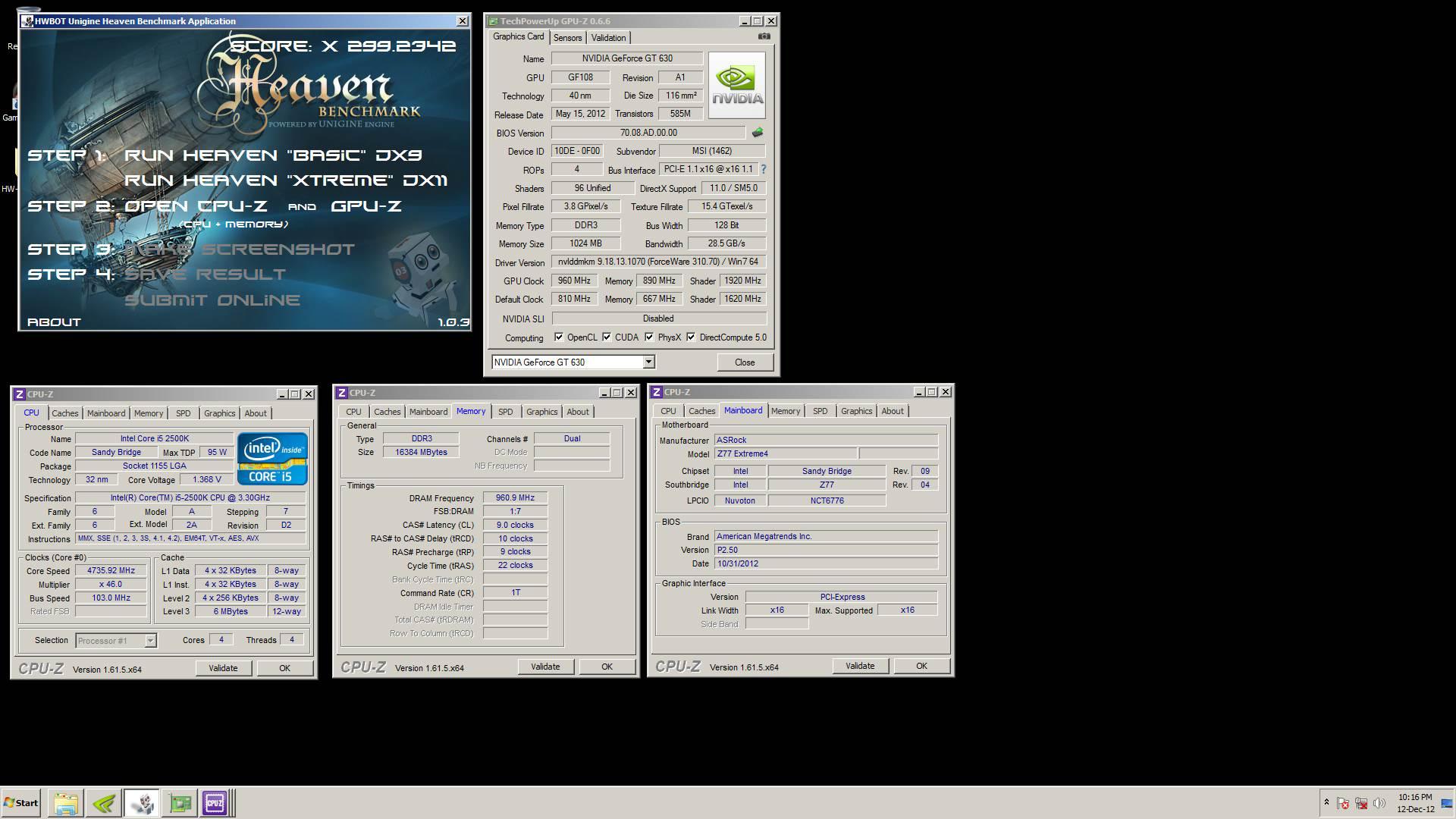Open the NVIDIA GeForce GT 630 GPU dropdown
Screen dimensions: 1456x819
coord(648,362)
